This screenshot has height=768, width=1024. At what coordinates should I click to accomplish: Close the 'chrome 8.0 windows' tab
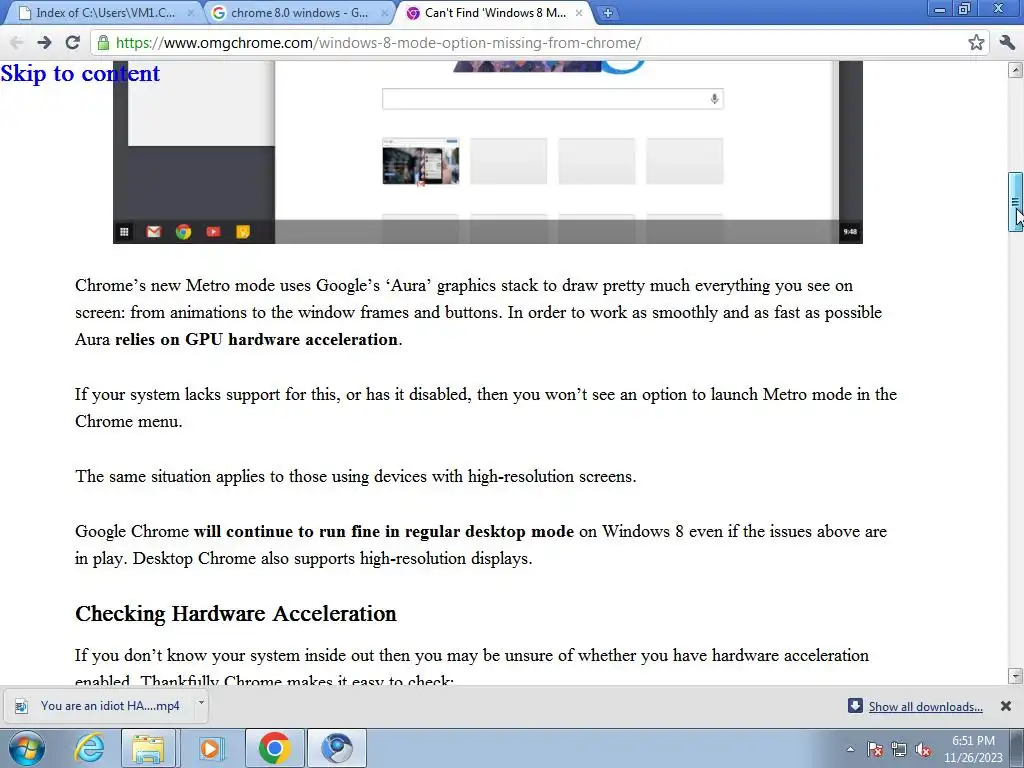tap(385, 13)
